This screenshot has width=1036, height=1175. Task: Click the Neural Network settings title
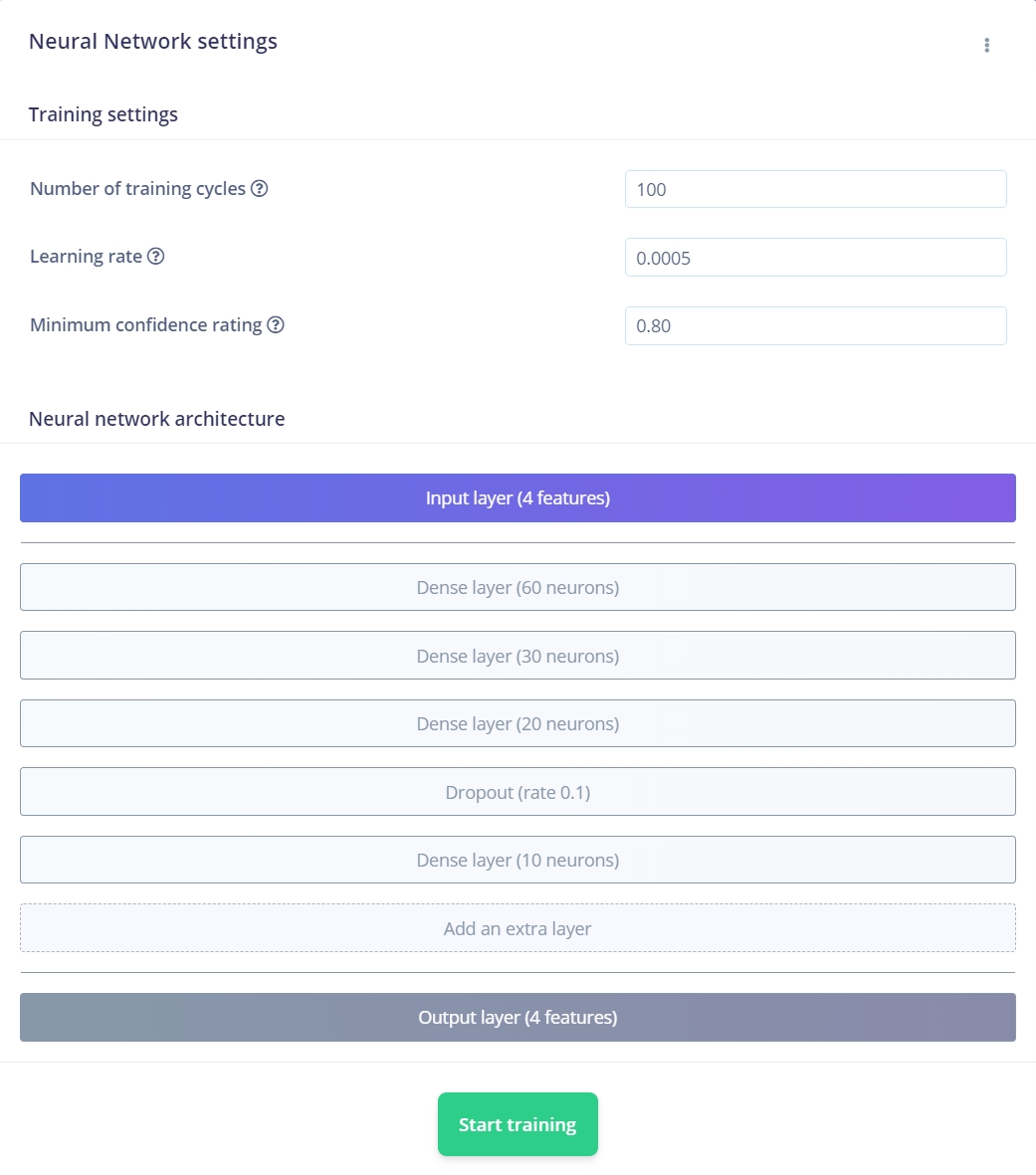point(153,41)
